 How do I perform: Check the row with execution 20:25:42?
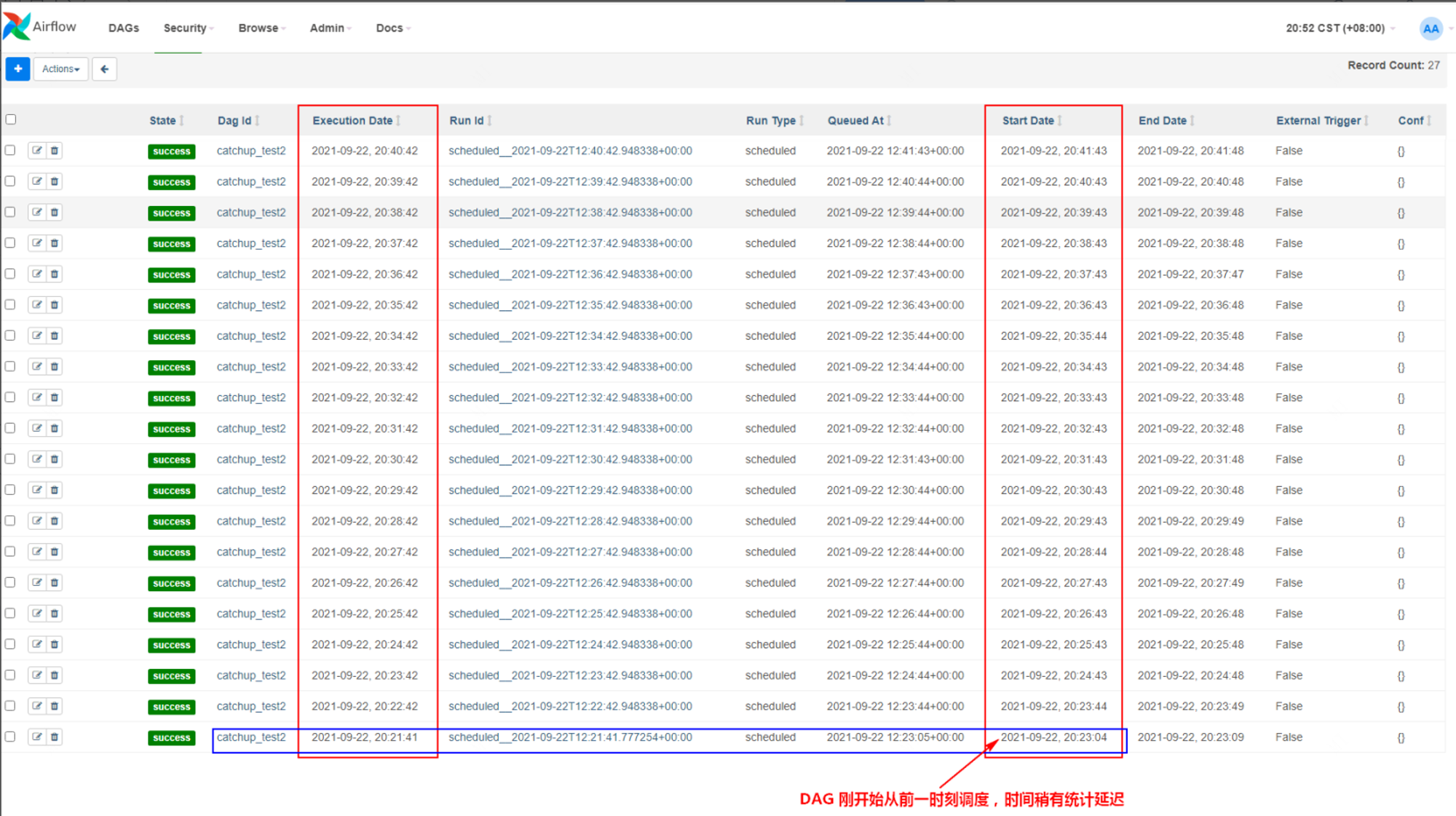10,613
